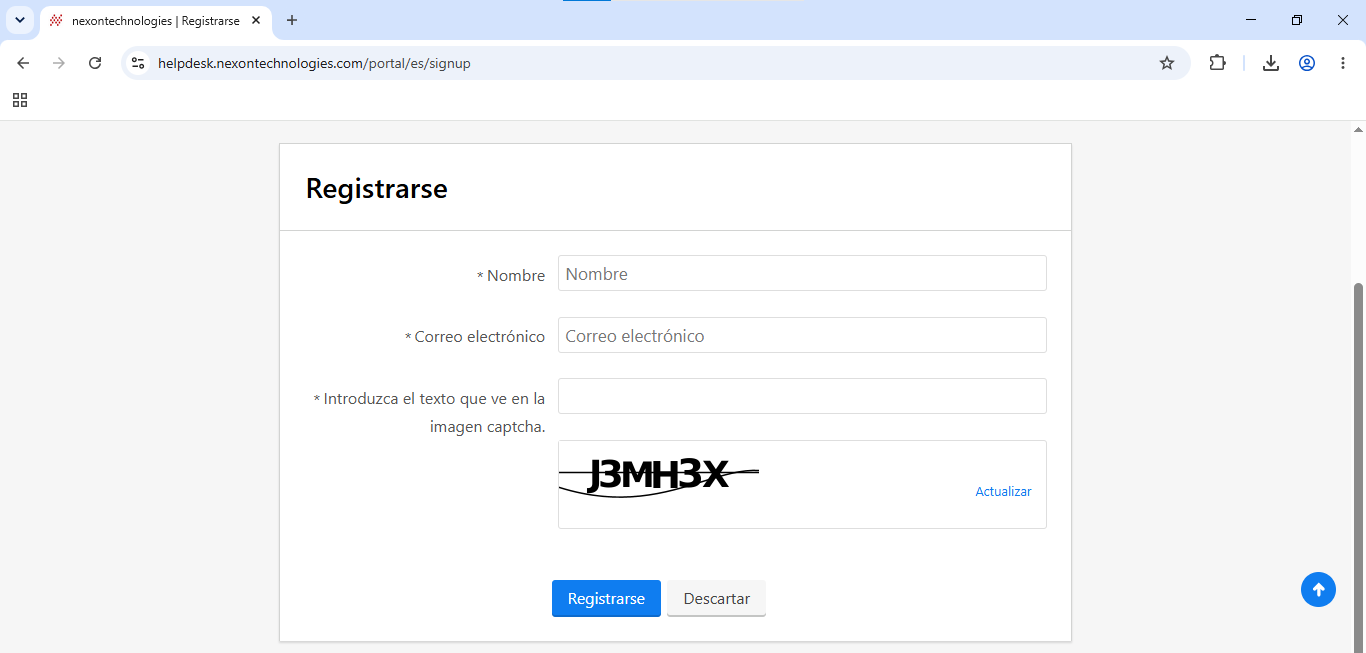
Task: Open the Chrome profile icon
Action: tap(1307, 63)
